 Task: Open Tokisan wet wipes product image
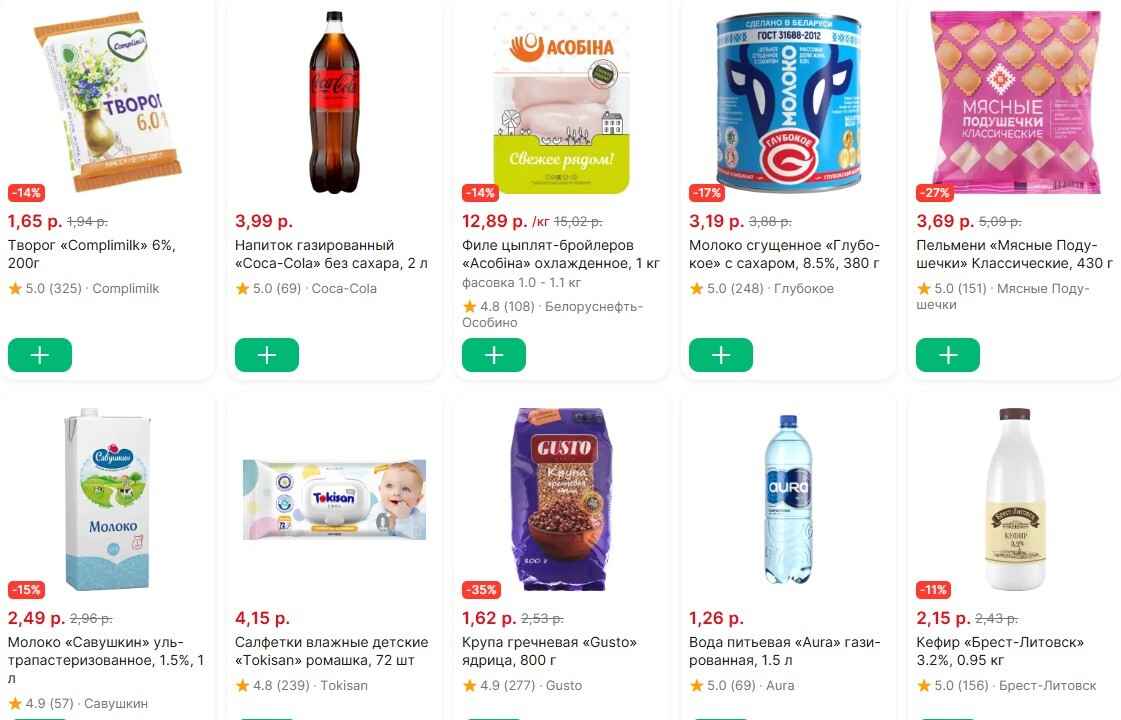click(335, 499)
